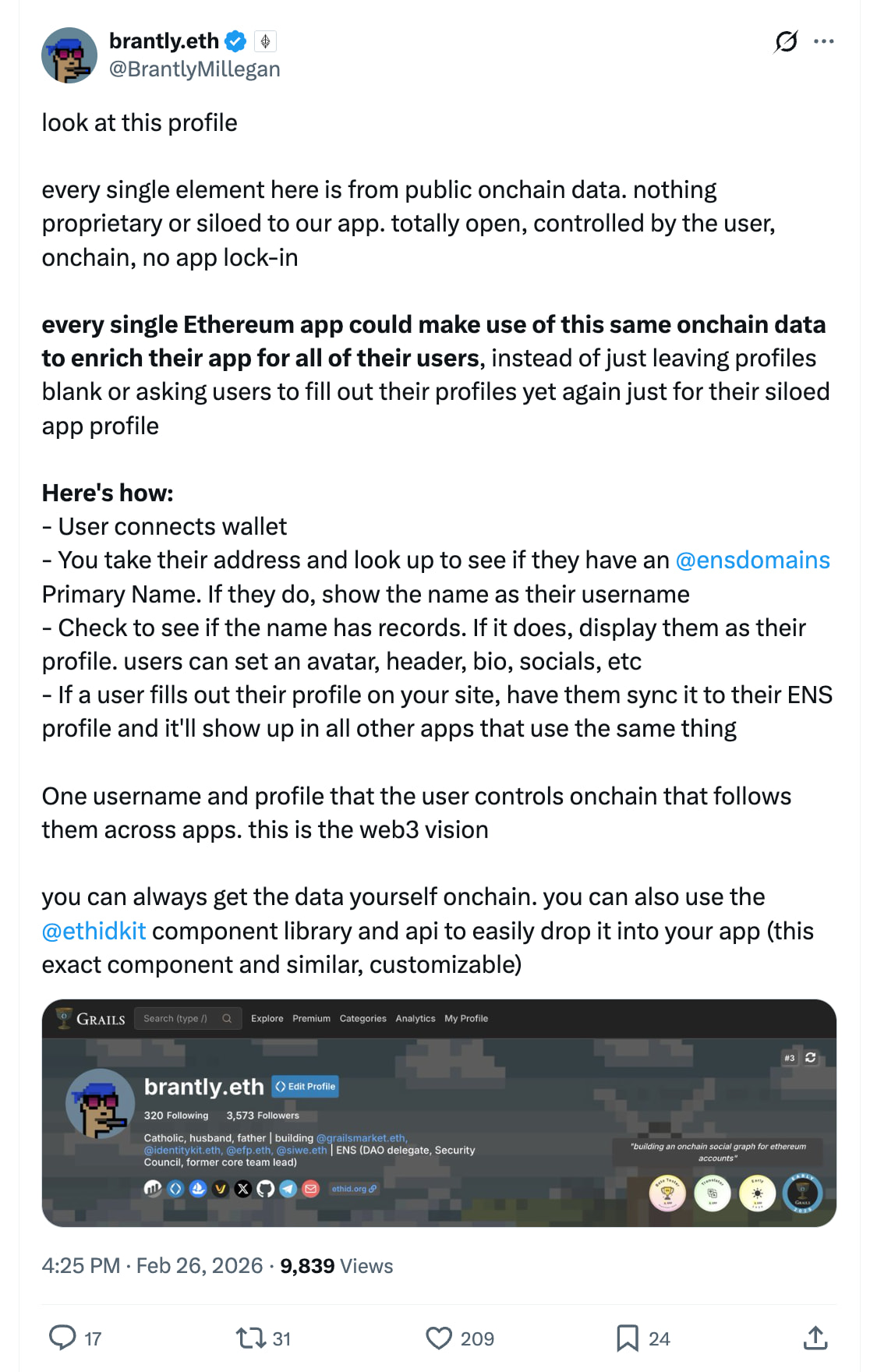This screenshot has height=1372, width=870.
Task: Bookmark this tweet
Action: tap(627, 1338)
